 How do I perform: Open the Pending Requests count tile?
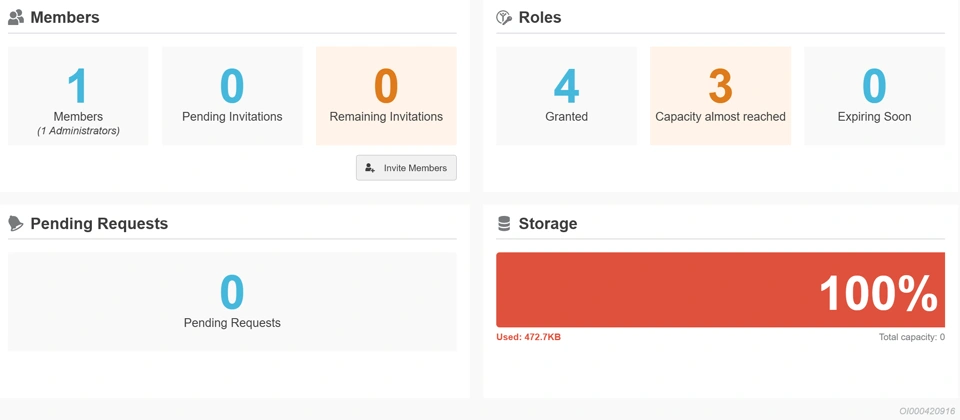click(x=232, y=301)
